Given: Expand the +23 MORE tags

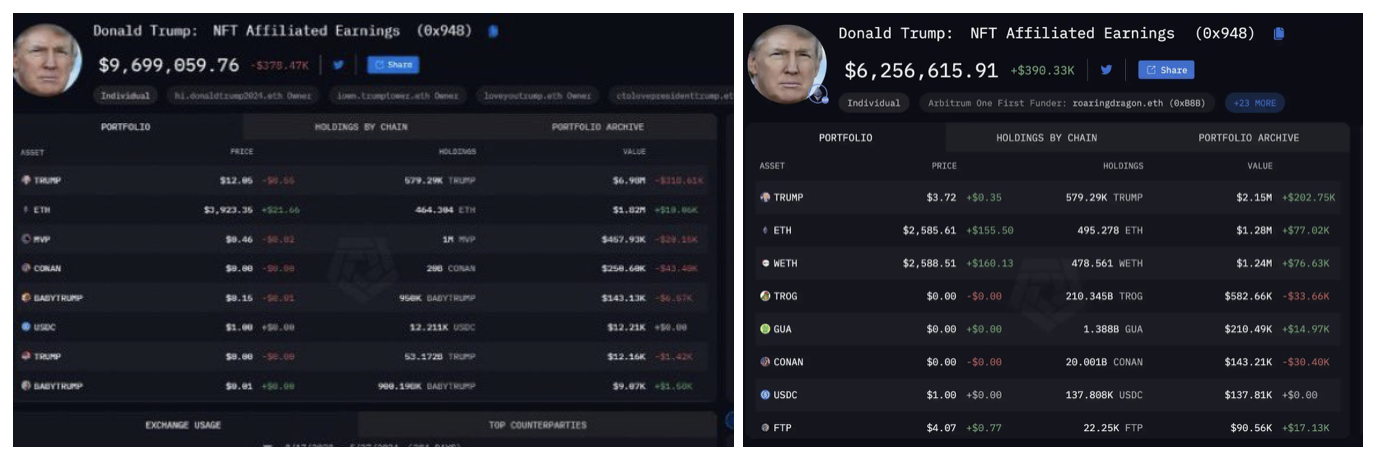Looking at the screenshot, I should [x=1254, y=103].
